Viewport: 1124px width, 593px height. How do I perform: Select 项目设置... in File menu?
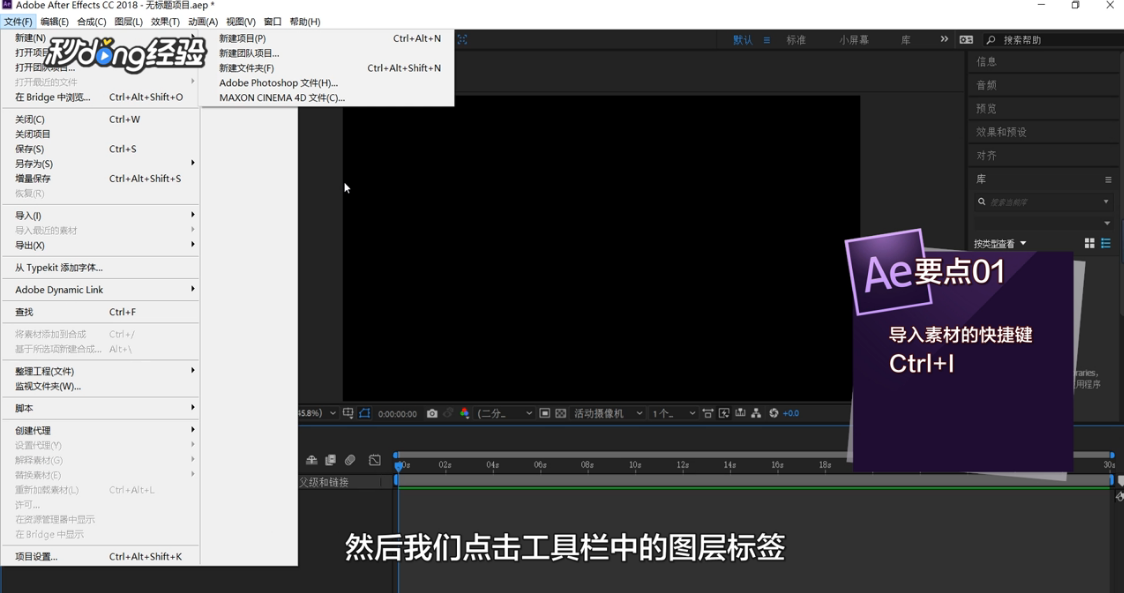[101, 556]
